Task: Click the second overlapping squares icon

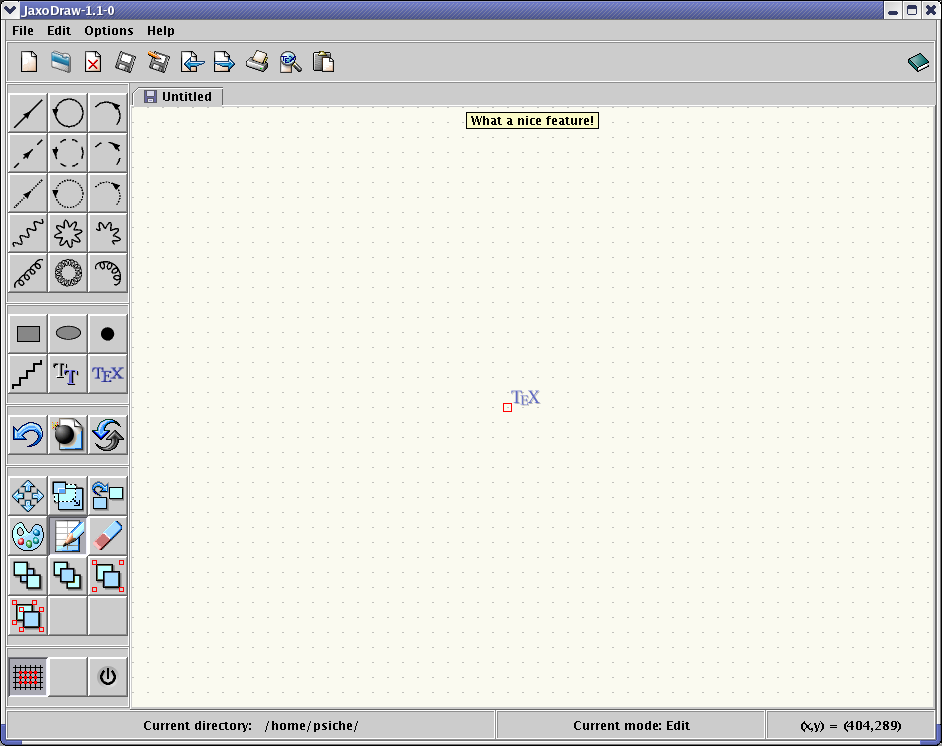Action: click(x=68, y=576)
